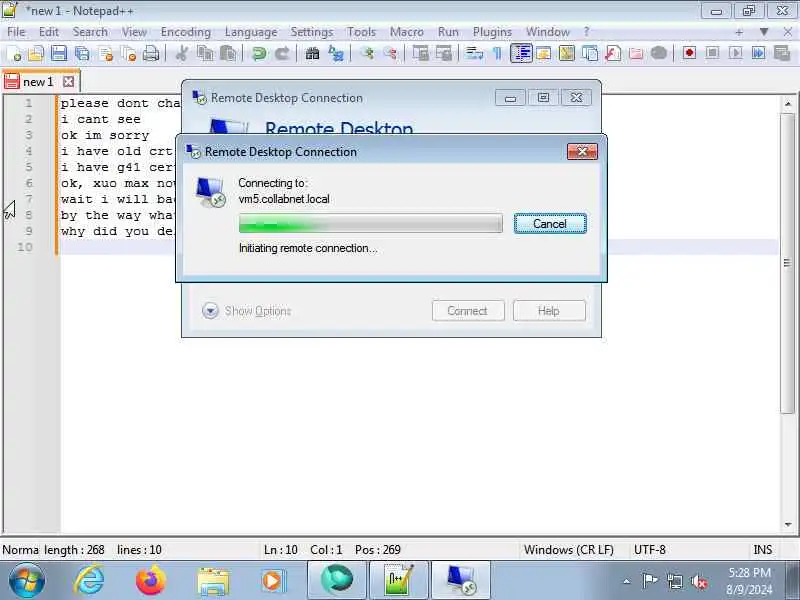Image resolution: width=800 pixels, height=600 pixels.
Task: Open the Plugins menu
Action: click(x=492, y=32)
